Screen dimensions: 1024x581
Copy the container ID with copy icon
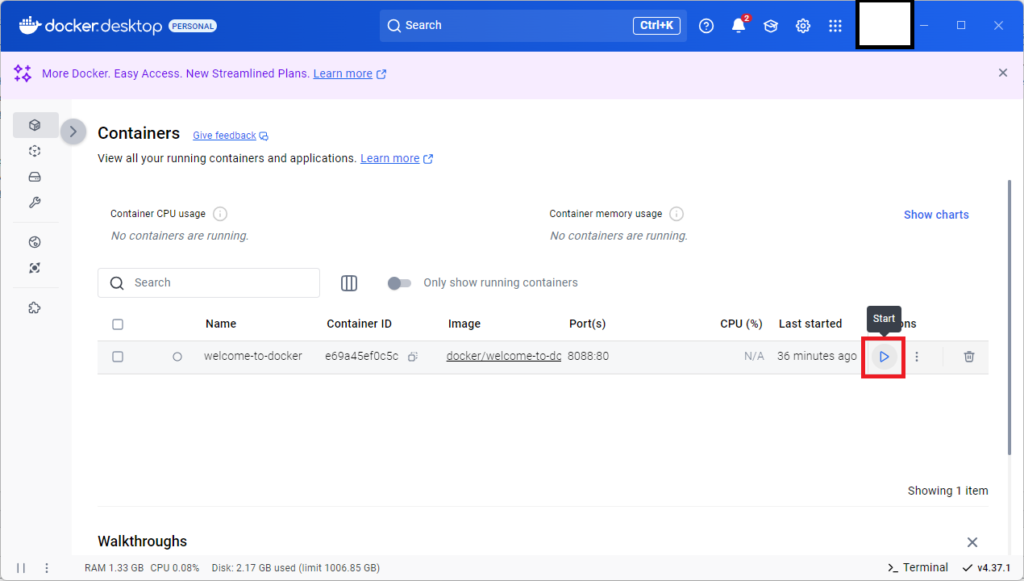coord(413,357)
